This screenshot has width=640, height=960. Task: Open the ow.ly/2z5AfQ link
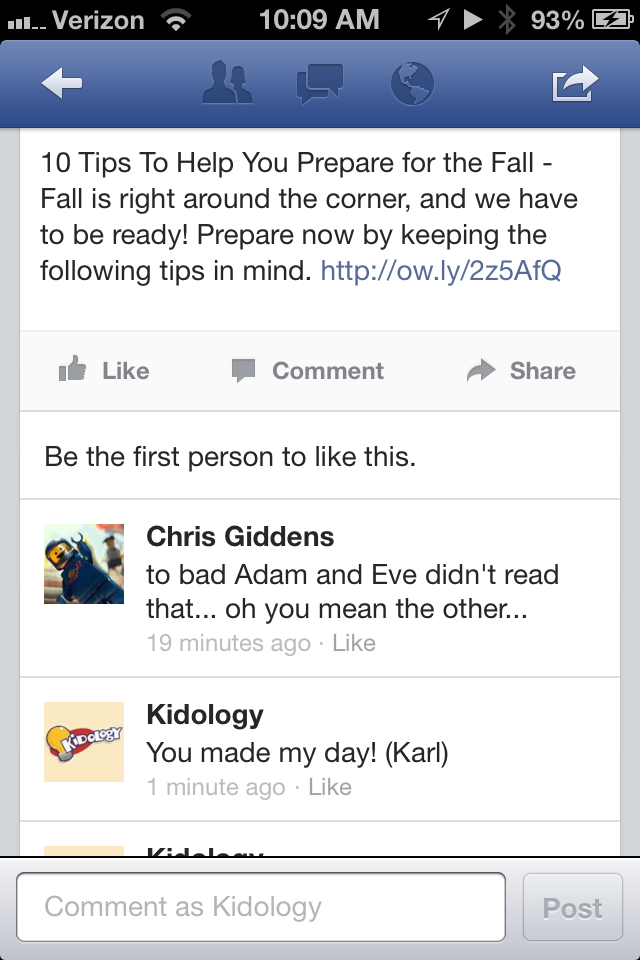coord(440,271)
